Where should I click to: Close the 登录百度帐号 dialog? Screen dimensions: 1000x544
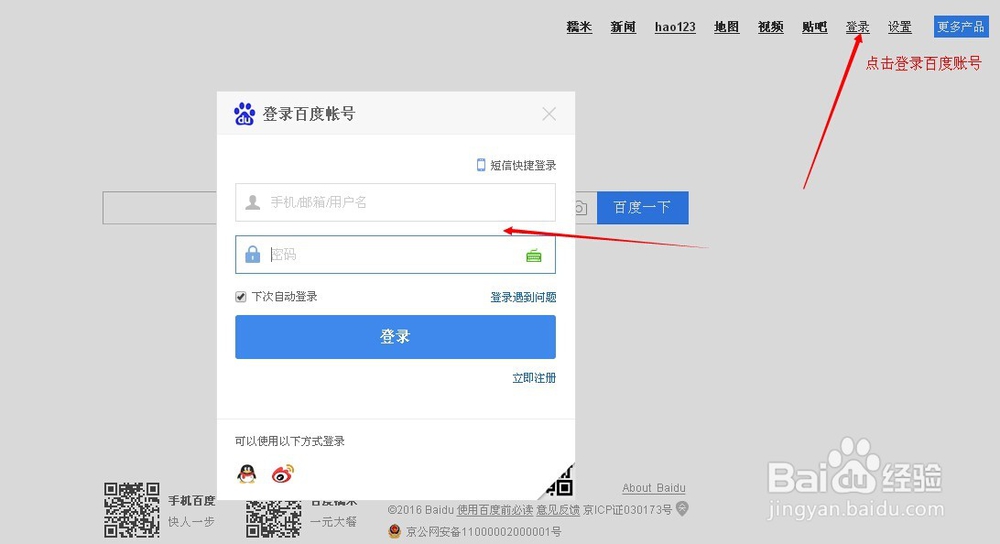(549, 114)
